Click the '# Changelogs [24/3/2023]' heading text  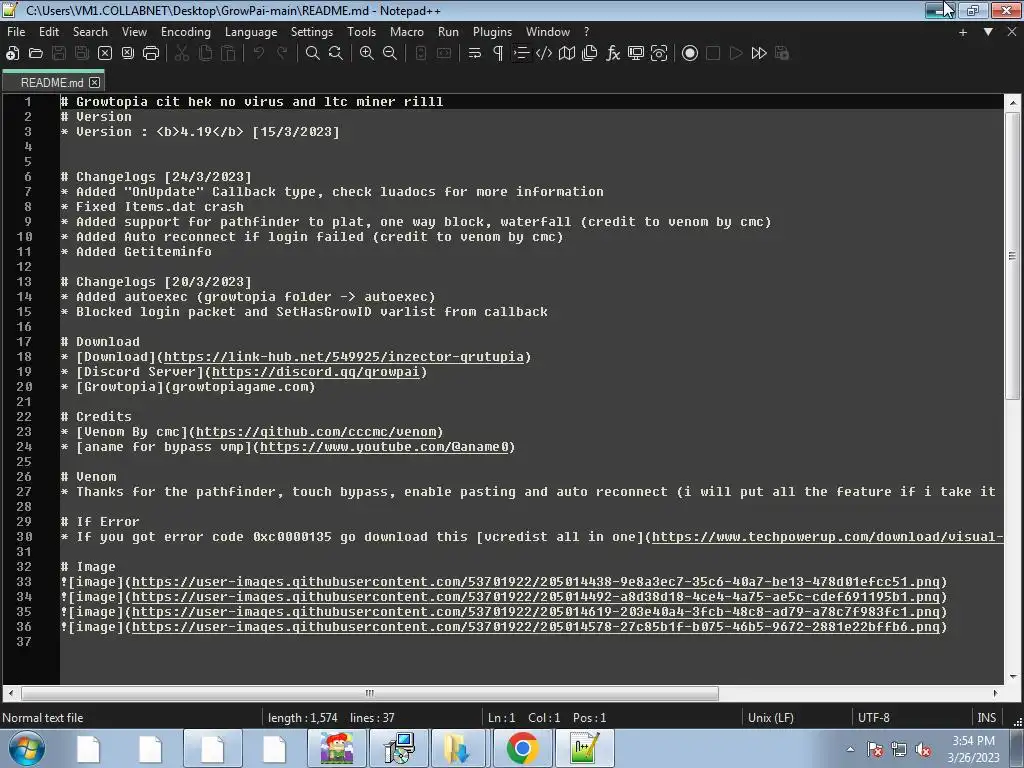tap(156, 176)
